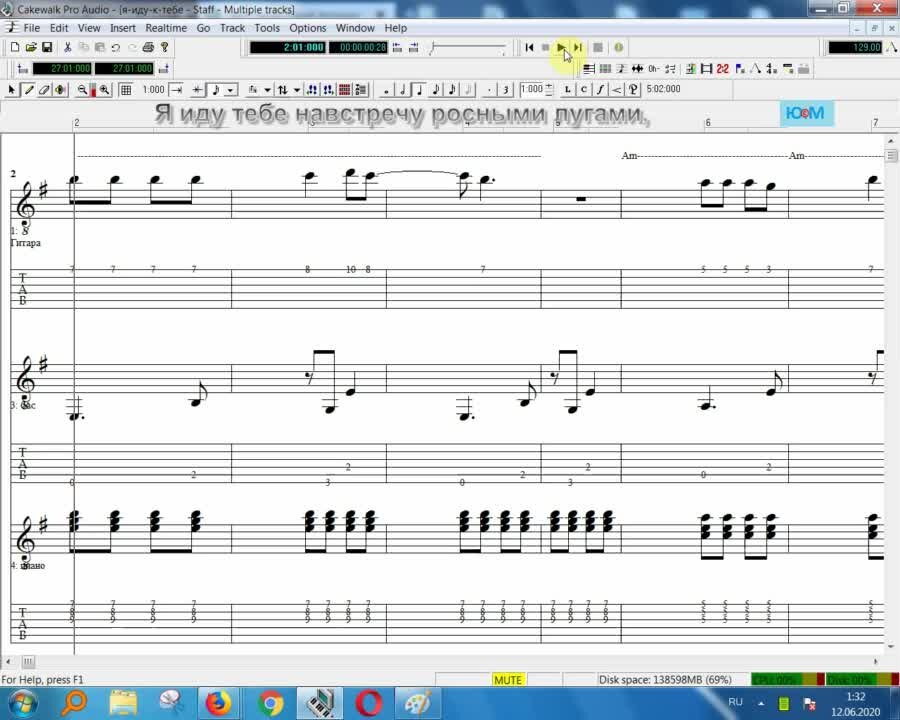This screenshot has height=720, width=900.
Task: Enable the Chord (C) entry mode
Action: [x=583, y=90]
